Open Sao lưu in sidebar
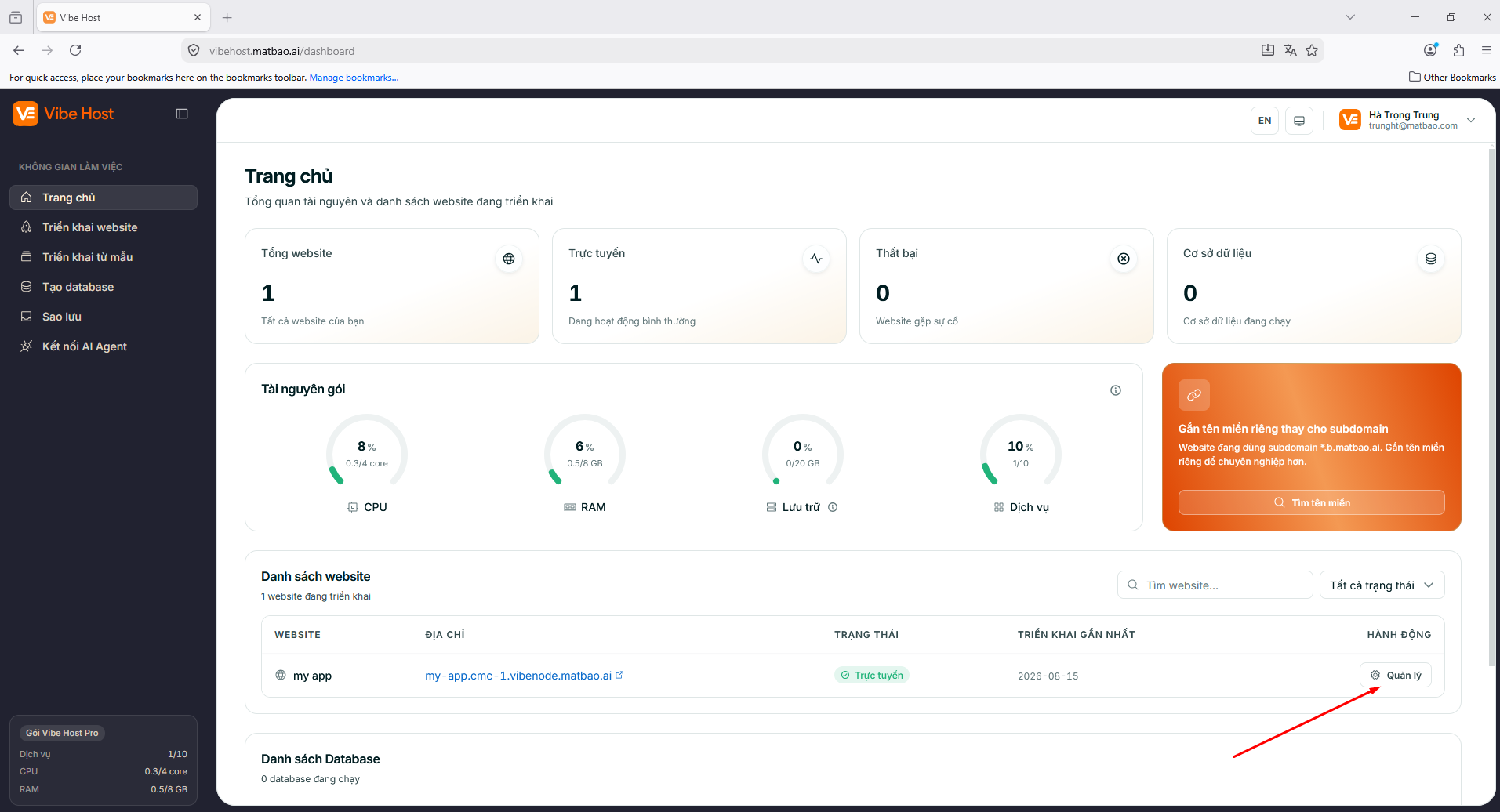Screen dimensions: 1500x812 tap(104, 317)
